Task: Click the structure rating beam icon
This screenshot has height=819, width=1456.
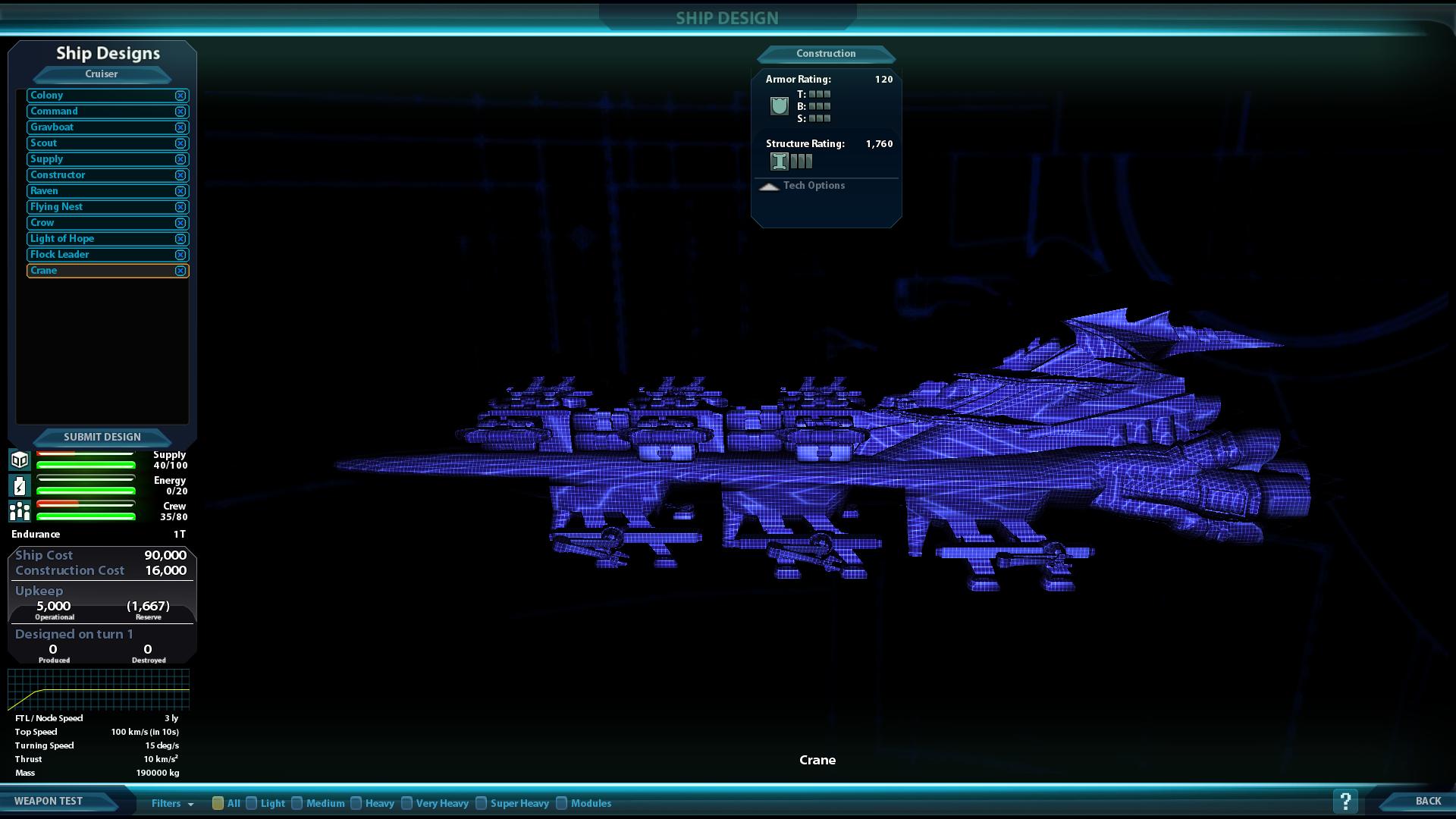Action: [x=779, y=162]
